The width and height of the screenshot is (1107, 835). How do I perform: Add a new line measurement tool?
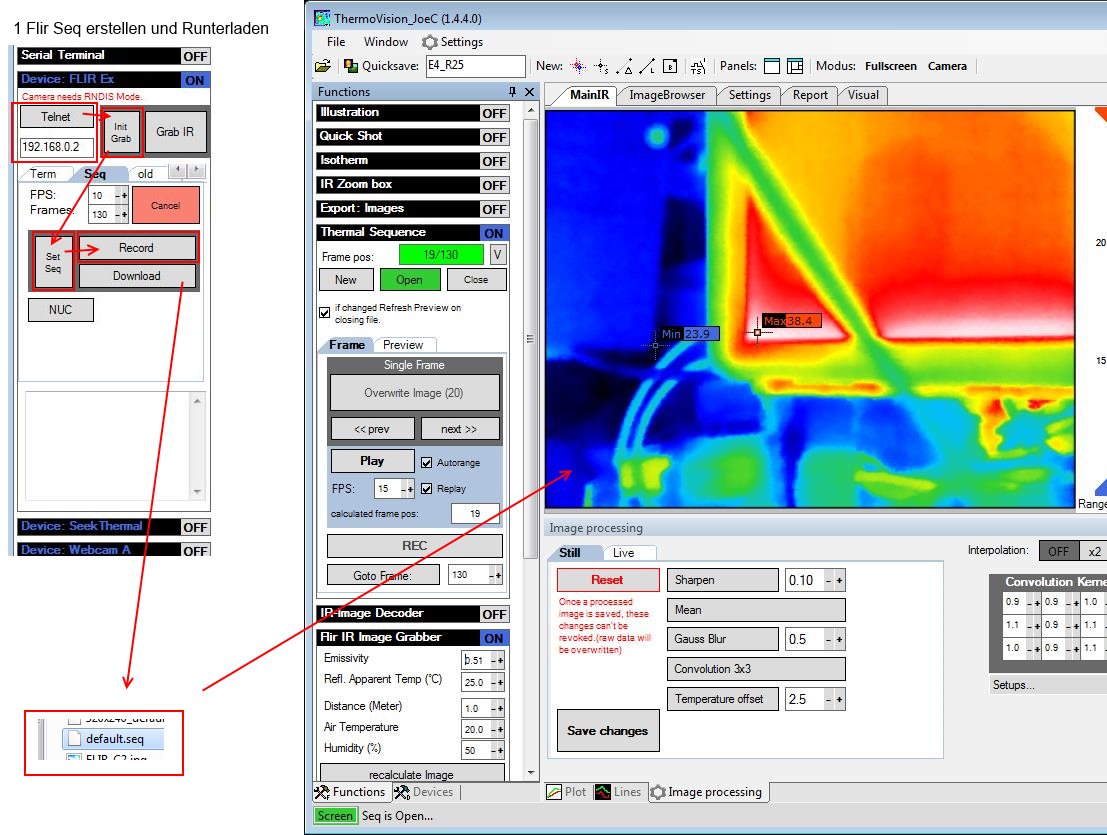click(x=648, y=67)
